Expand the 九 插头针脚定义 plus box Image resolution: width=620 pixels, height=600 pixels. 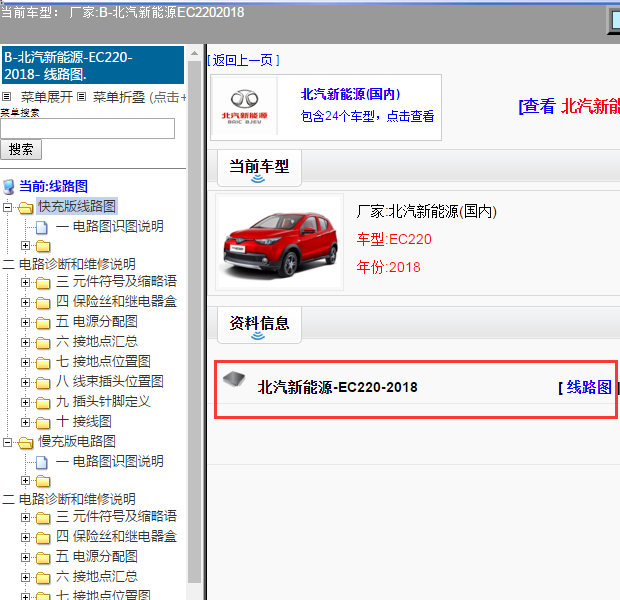(25, 402)
